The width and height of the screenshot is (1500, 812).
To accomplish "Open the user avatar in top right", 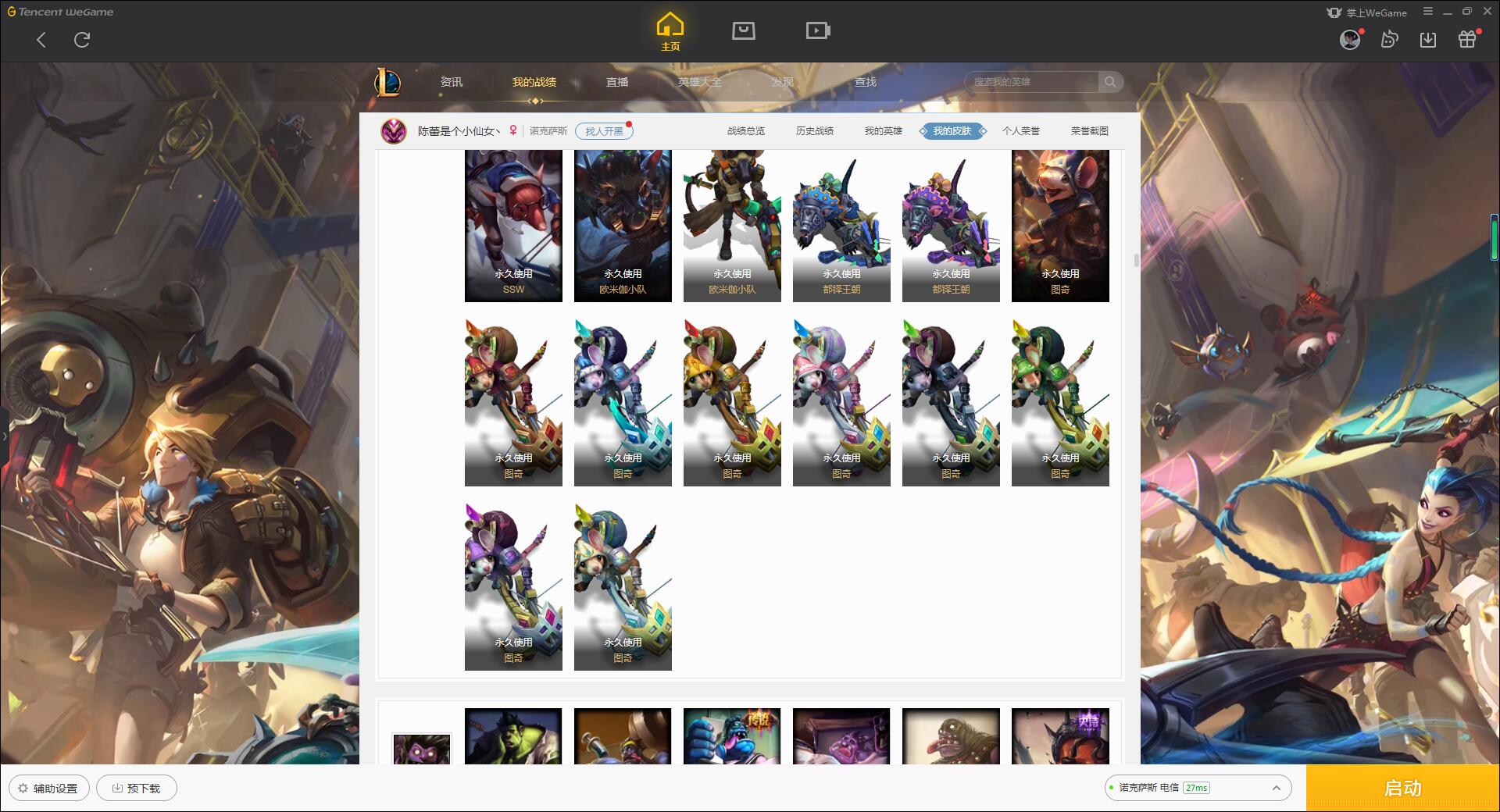I will (x=1350, y=40).
